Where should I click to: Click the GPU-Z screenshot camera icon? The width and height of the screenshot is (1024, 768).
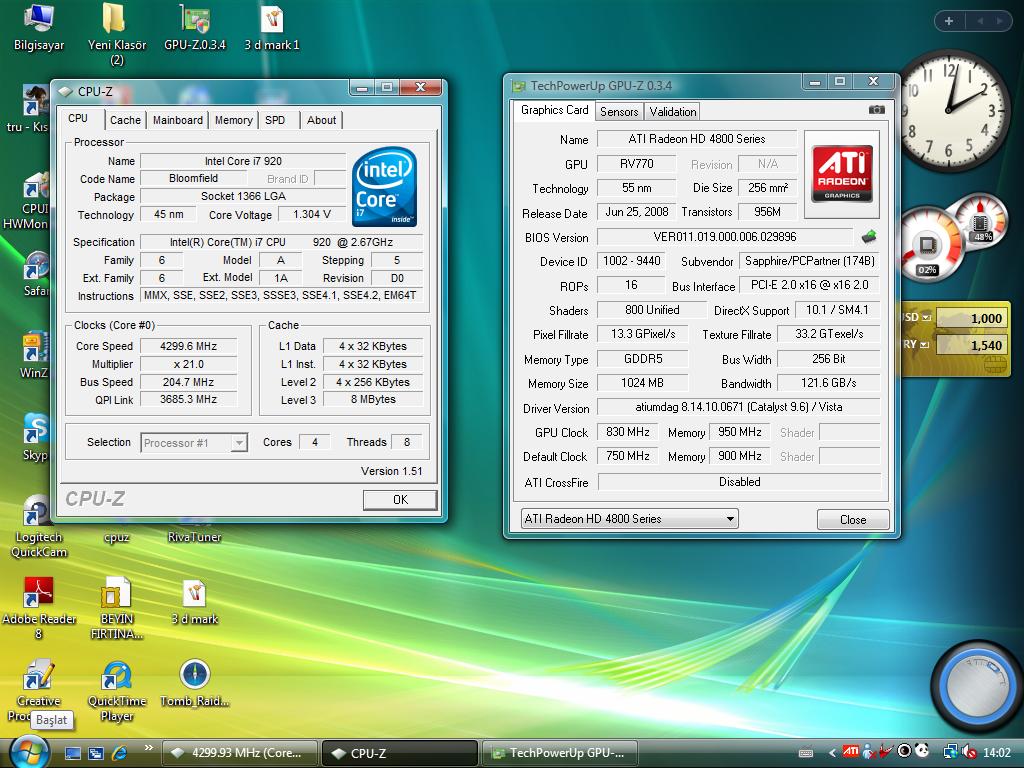pos(876,110)
